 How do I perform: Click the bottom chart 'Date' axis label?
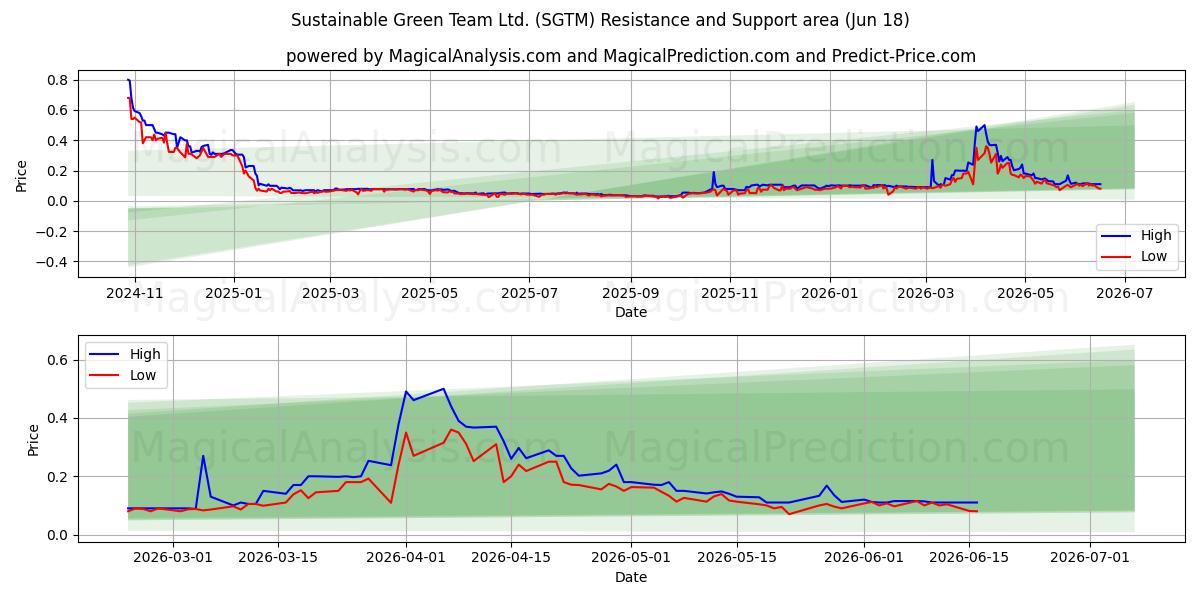click(631, 577)
